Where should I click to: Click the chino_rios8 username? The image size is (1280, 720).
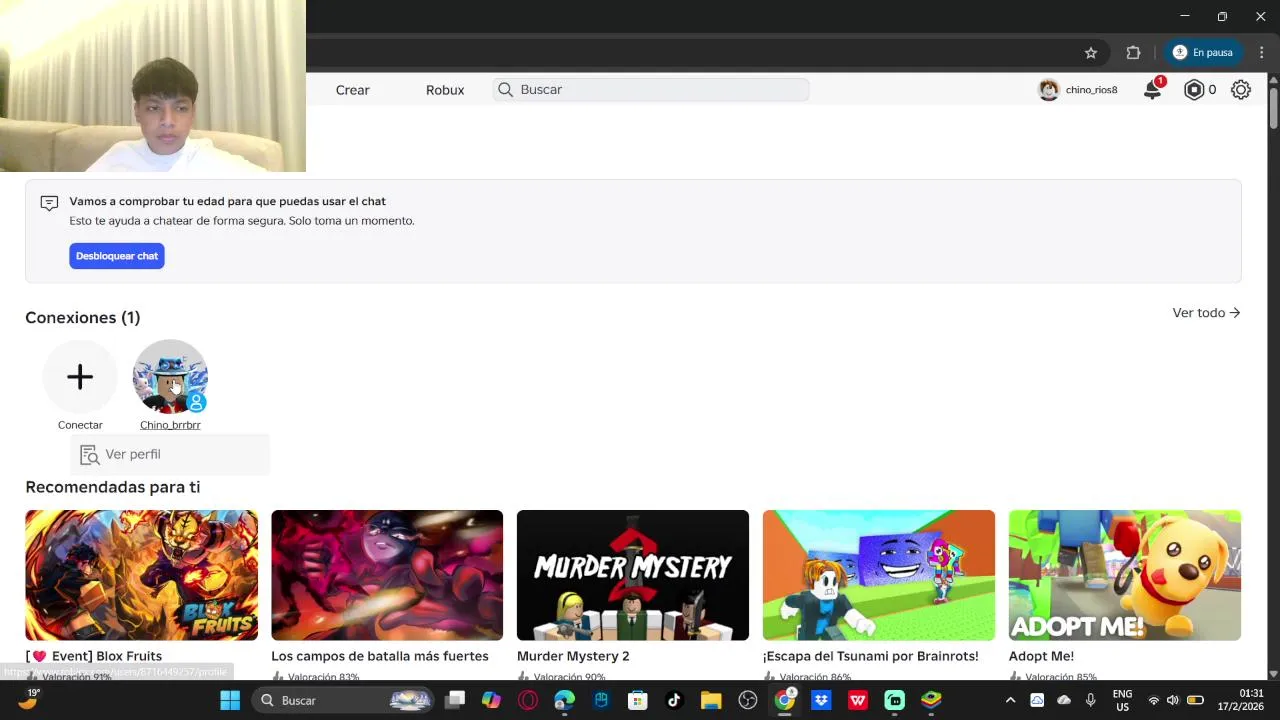[1091, 90]
